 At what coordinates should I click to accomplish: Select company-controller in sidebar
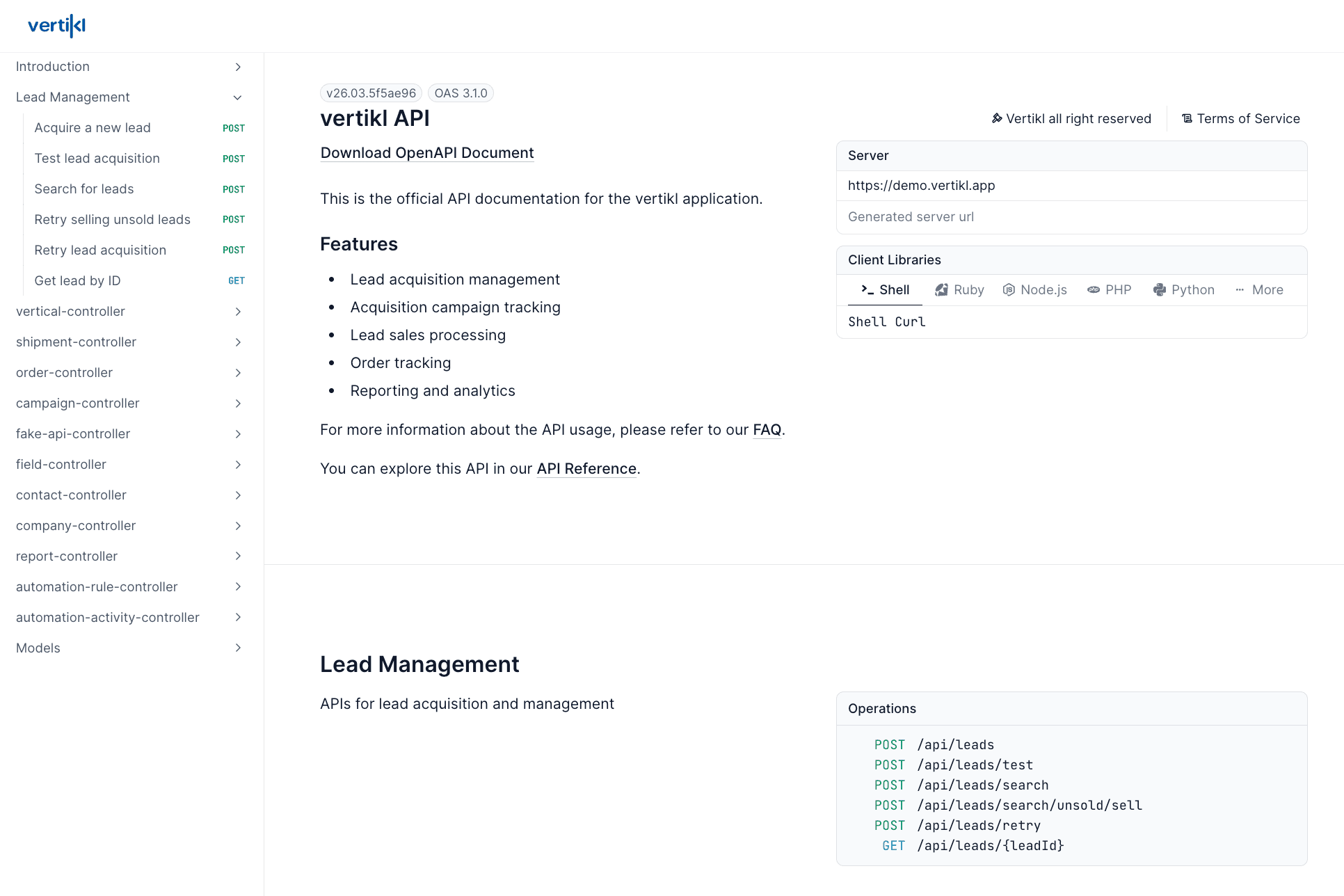click(131, 526)
